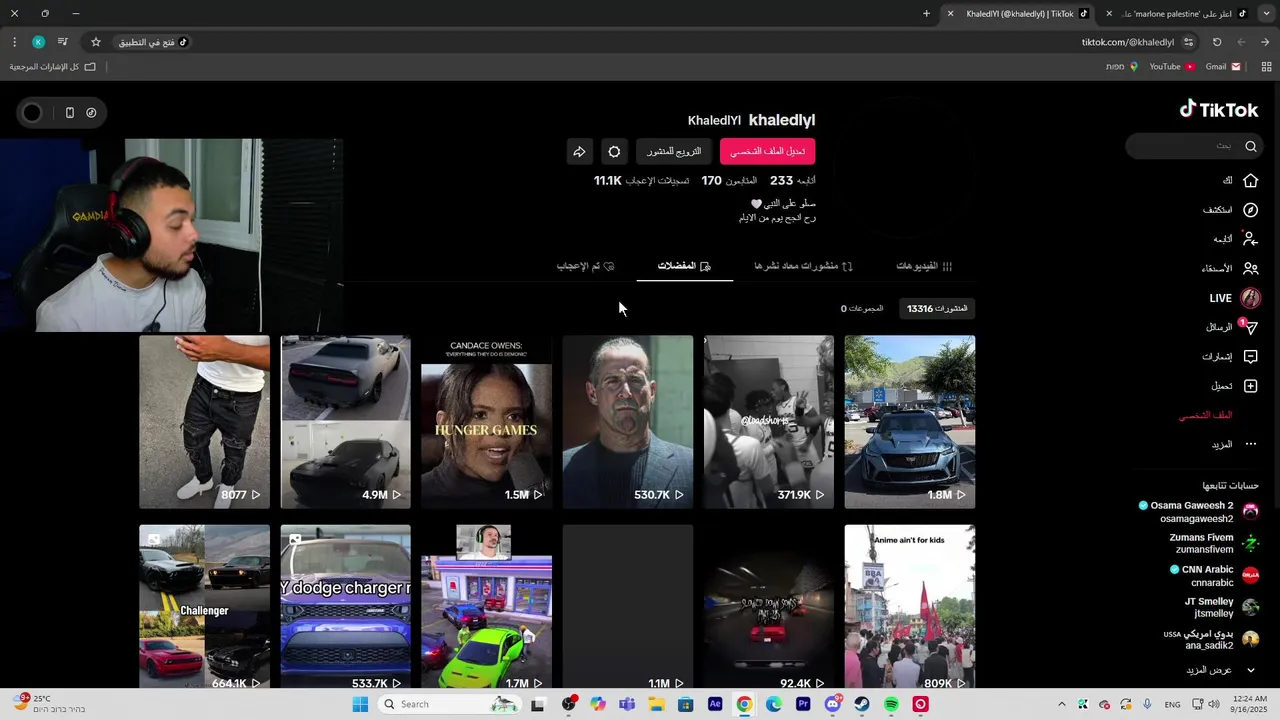1280x720 pixels.
Task: Open Premiere Pro from the taskbar
Action: [803, 704]
